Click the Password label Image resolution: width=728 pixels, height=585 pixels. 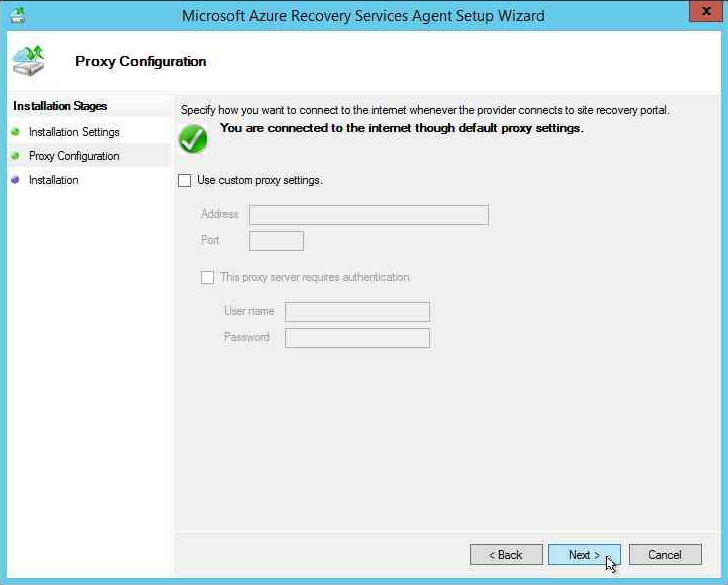(x=247, y=337)
